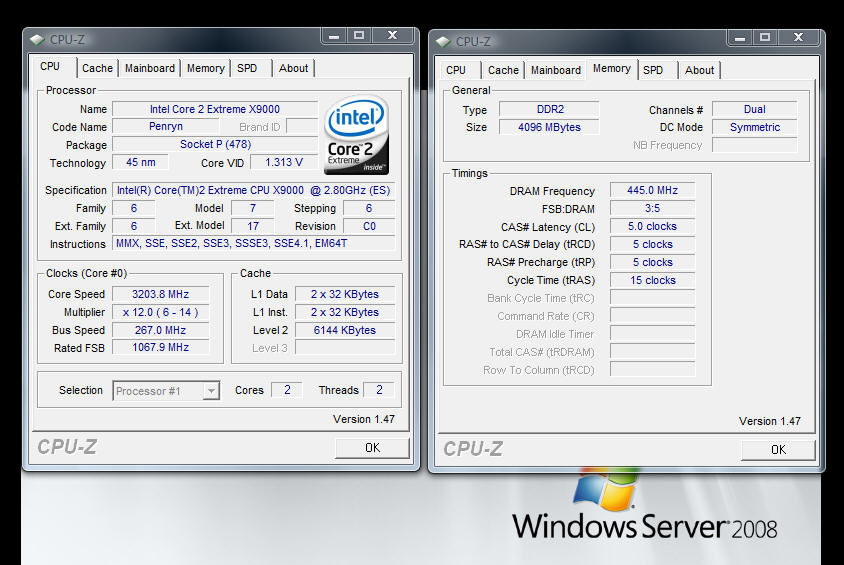Viewport: 844px width, 565px height.
Task: Open Mainboard tab in right window
Action: click(x=555, y=70)
